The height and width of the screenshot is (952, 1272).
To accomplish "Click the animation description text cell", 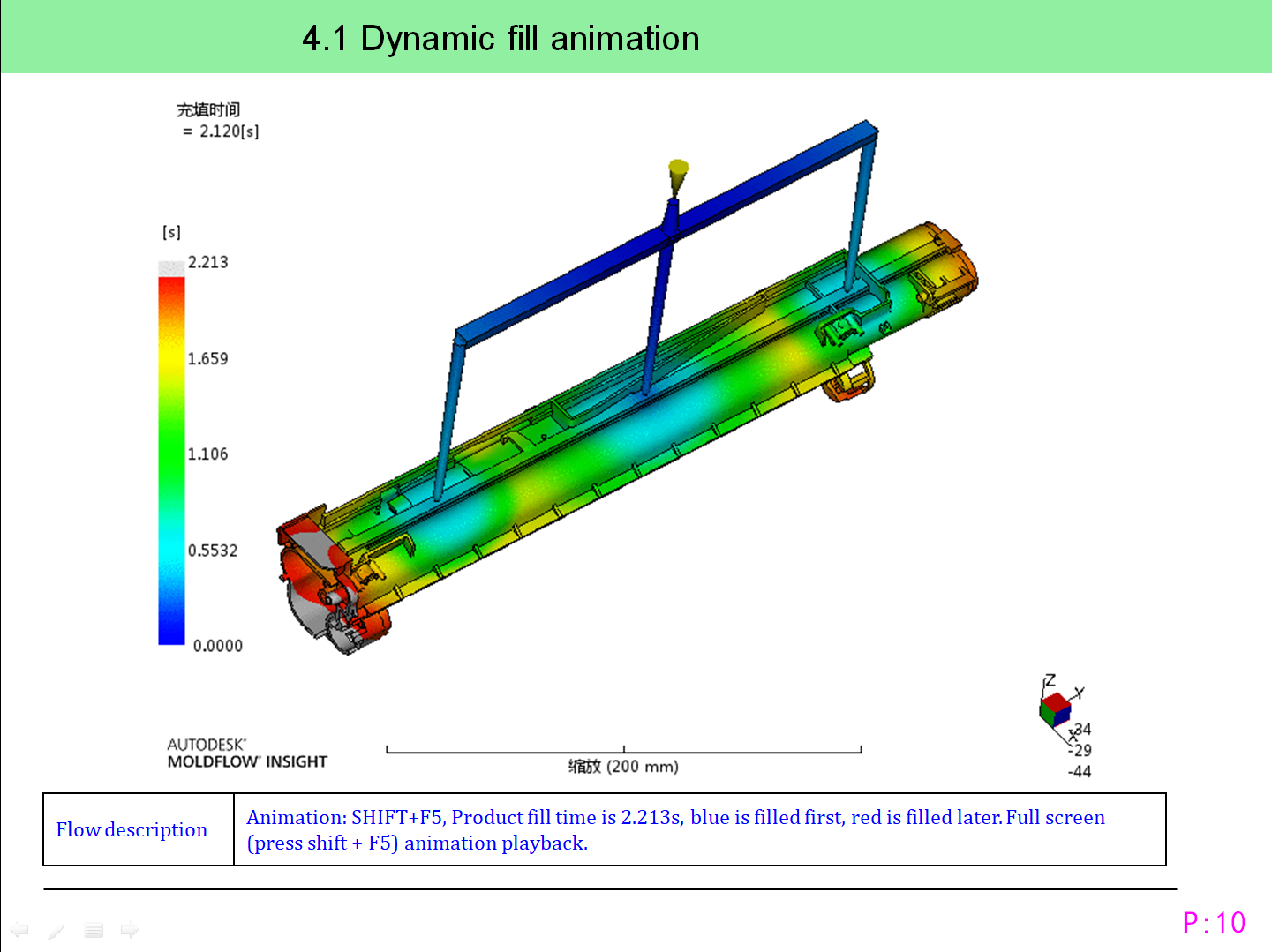I will click(675, 829).
